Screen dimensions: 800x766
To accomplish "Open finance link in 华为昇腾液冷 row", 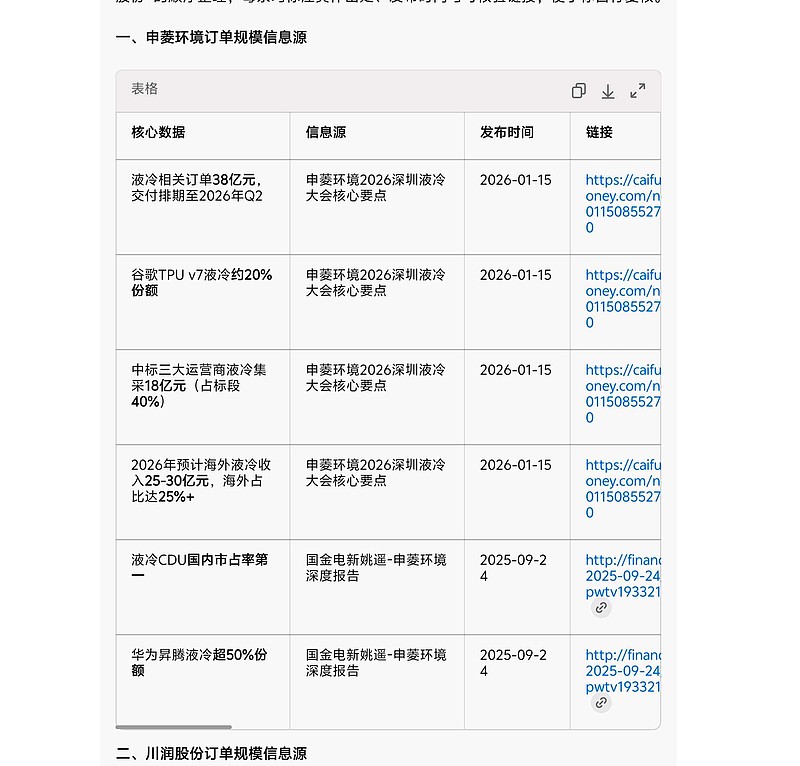I will point(623,671).
